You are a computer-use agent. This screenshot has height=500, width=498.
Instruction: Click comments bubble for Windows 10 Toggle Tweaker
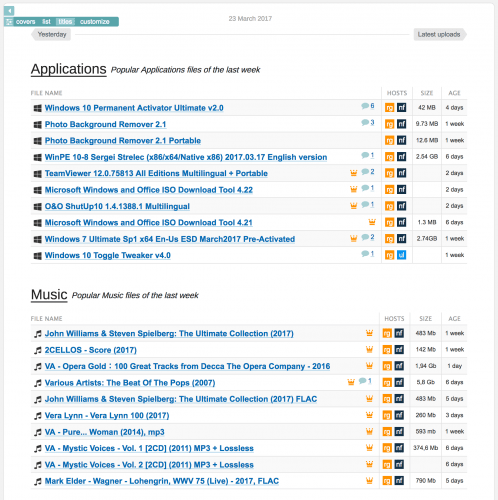(368, 254)
